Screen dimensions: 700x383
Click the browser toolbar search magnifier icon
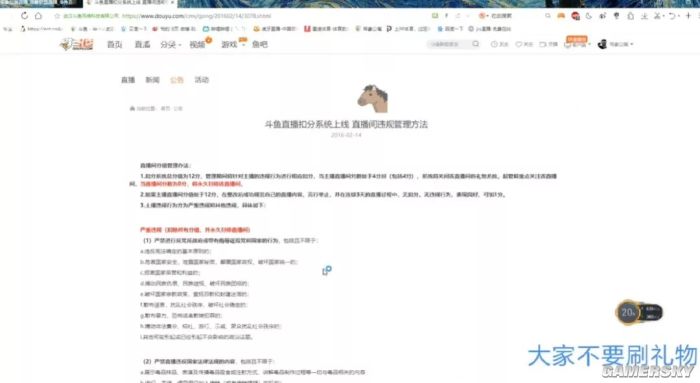548,16
